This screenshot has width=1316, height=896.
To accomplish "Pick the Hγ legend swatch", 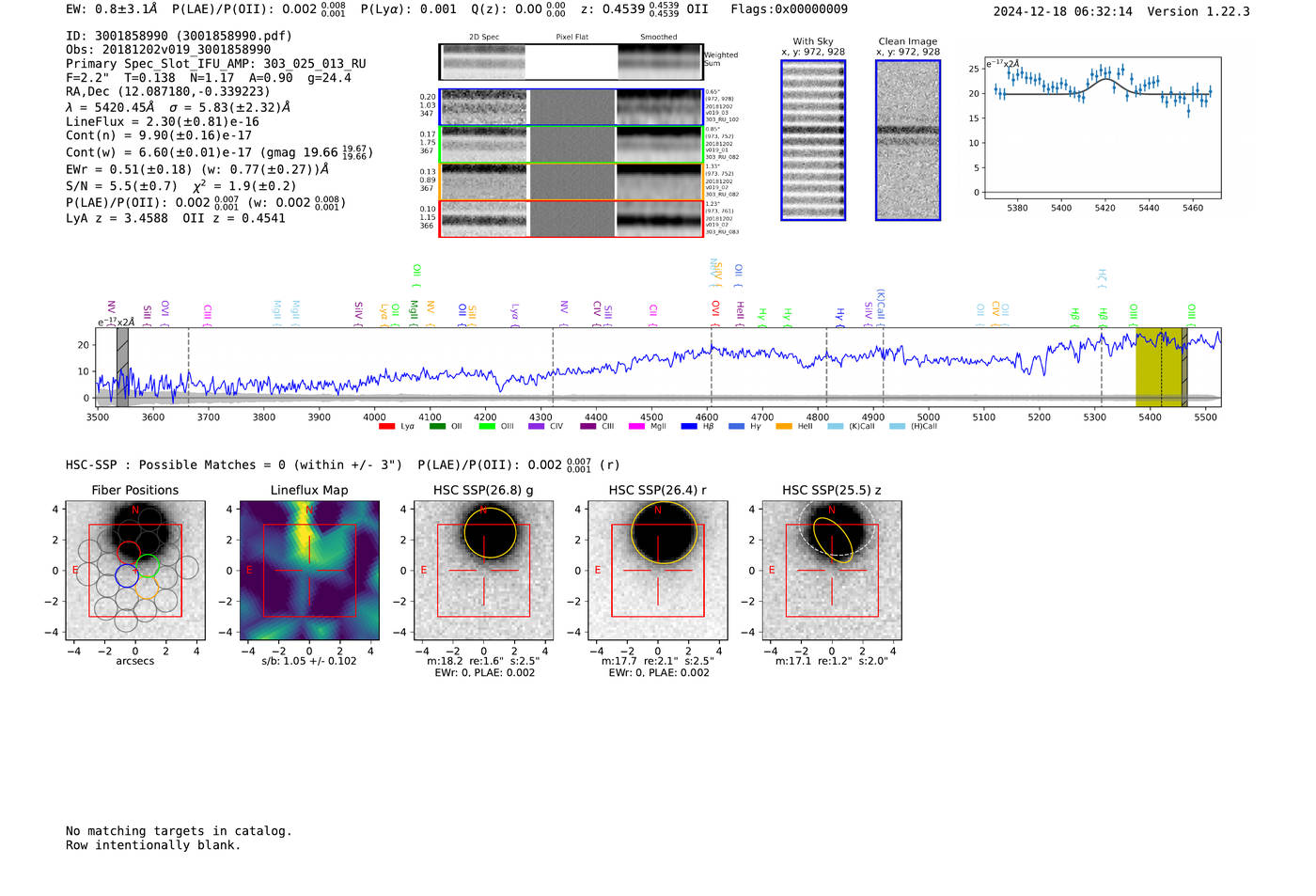I will (736, 427).
